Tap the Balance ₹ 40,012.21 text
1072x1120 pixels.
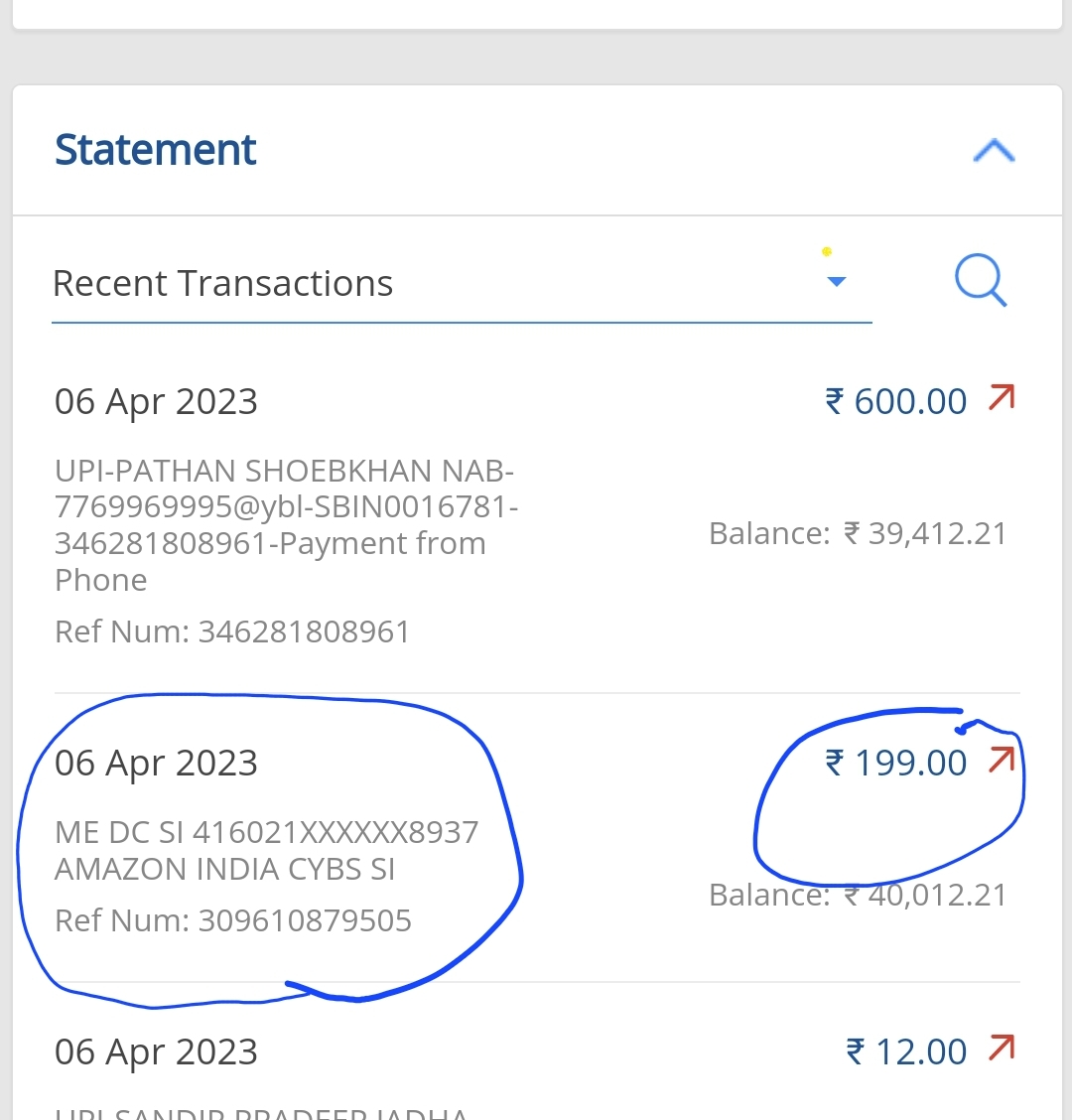point(858,896)
